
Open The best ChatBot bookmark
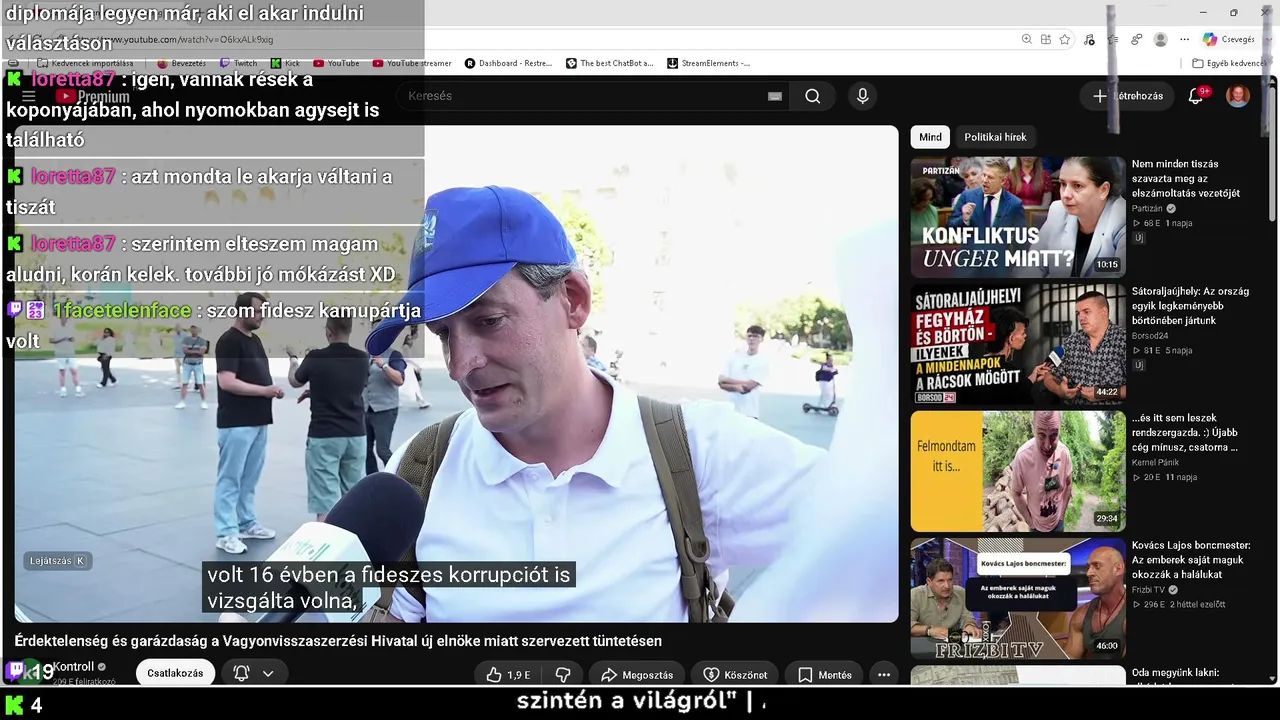[x=610, y=63]
